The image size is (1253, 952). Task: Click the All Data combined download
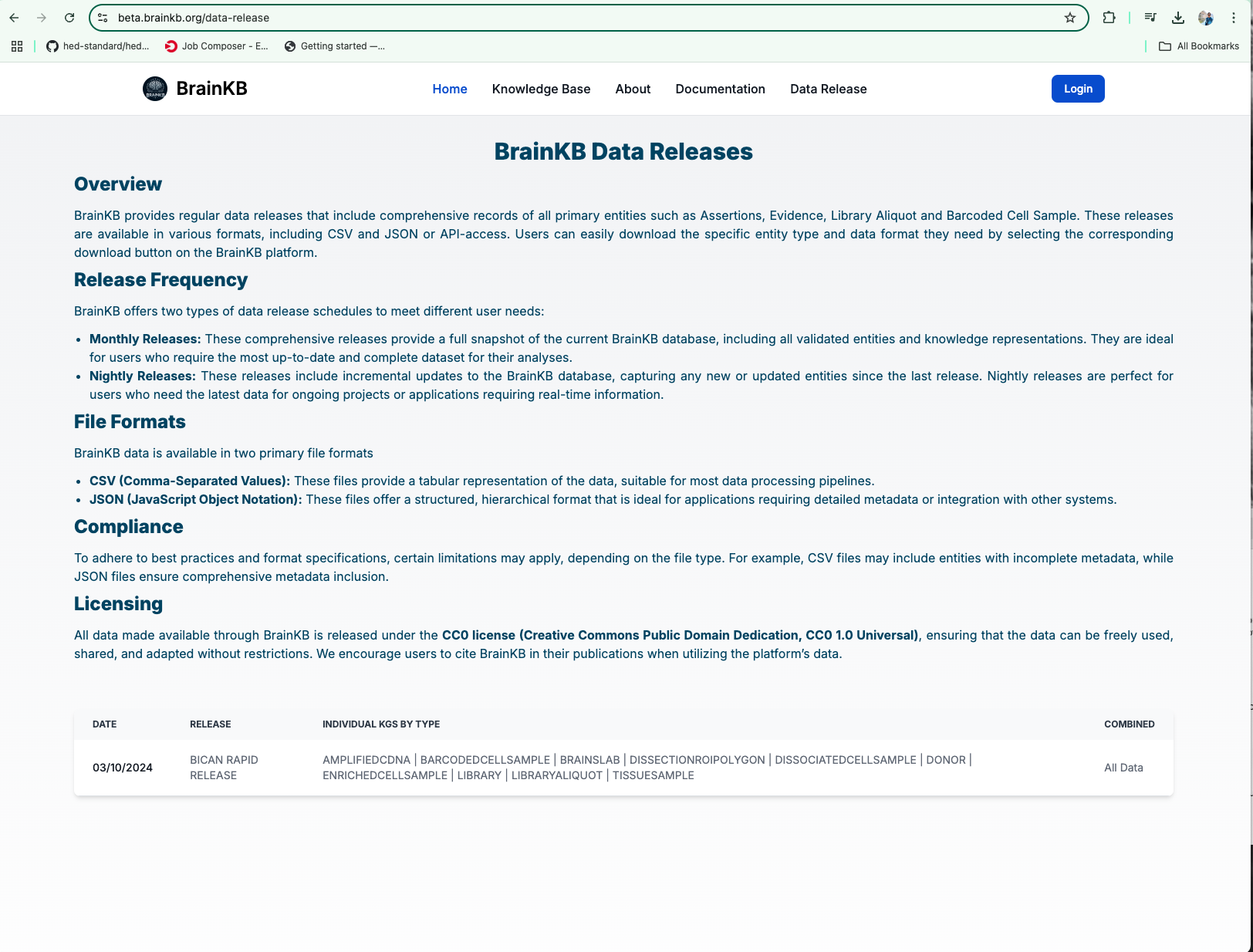(x=1123, y=768)
